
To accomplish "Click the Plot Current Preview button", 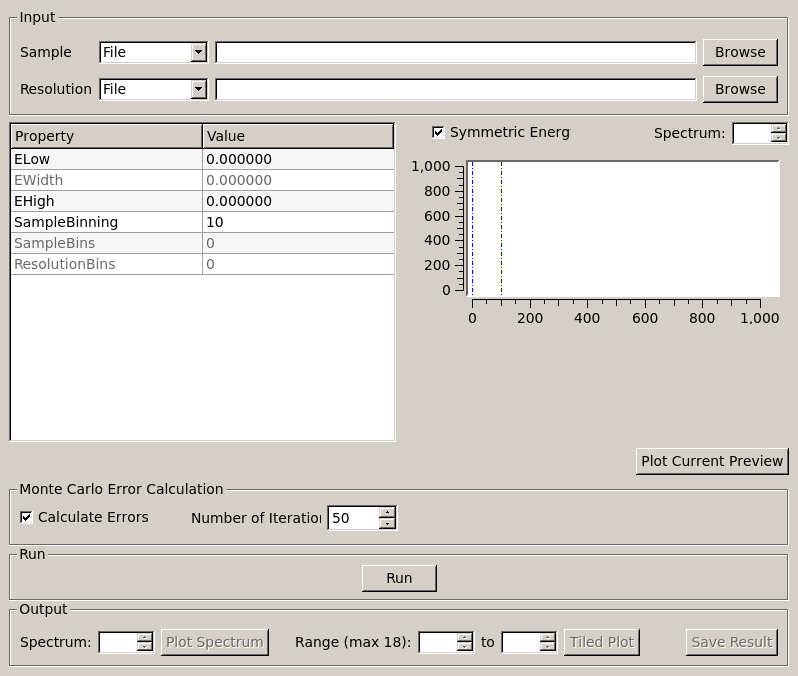I will [x=711, y=461].
